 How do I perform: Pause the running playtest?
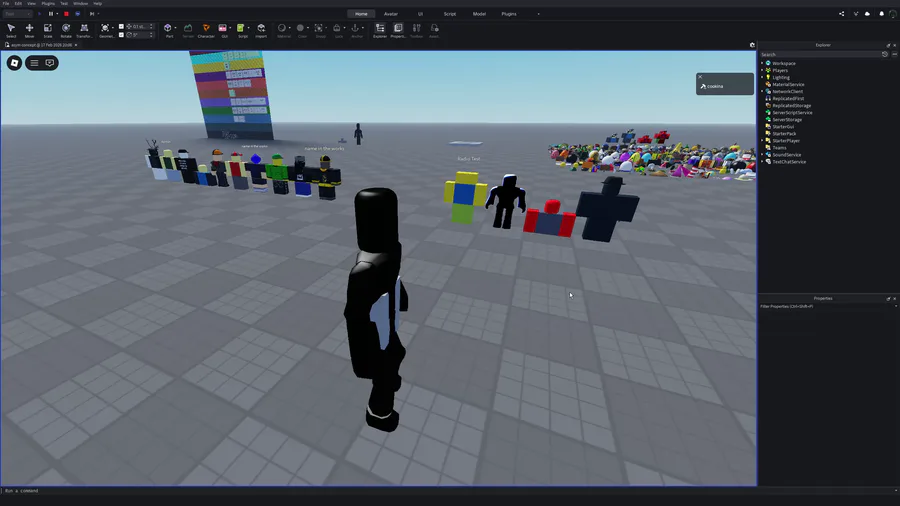tap(51, 14)
